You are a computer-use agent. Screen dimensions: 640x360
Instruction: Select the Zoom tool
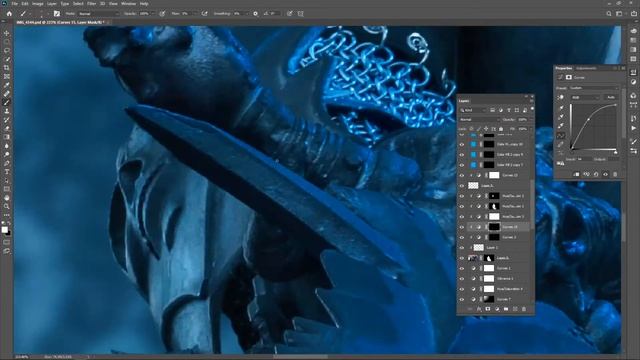pyautogui.click(x=7, y=207)
